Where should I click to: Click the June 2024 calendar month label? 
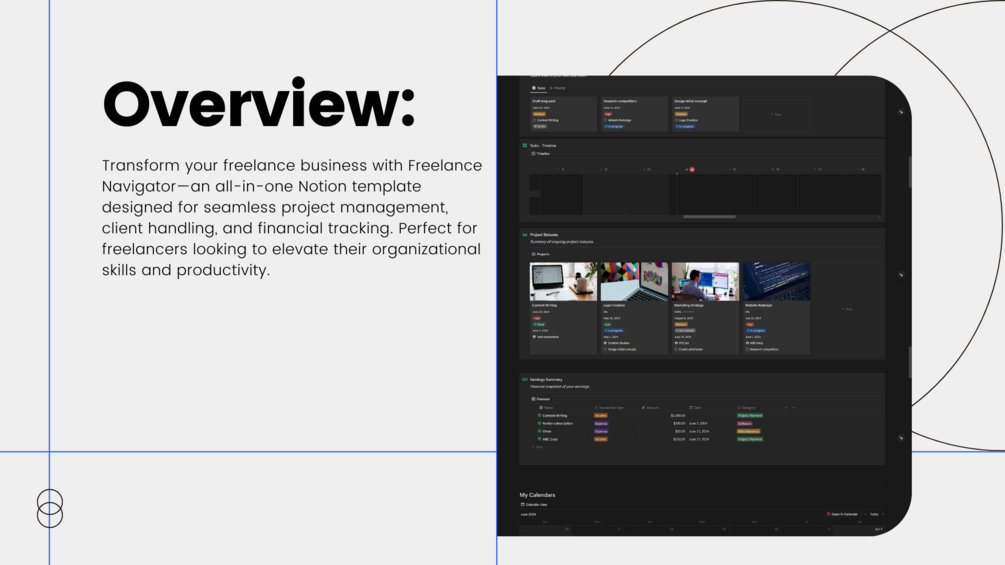528,514
